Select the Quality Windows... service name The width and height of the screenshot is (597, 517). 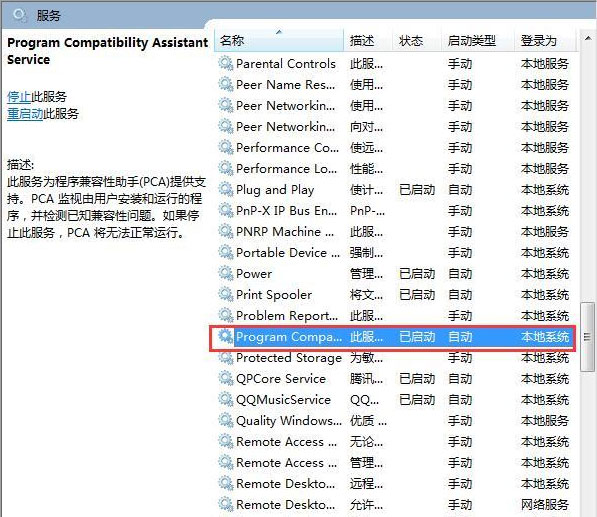289,421
